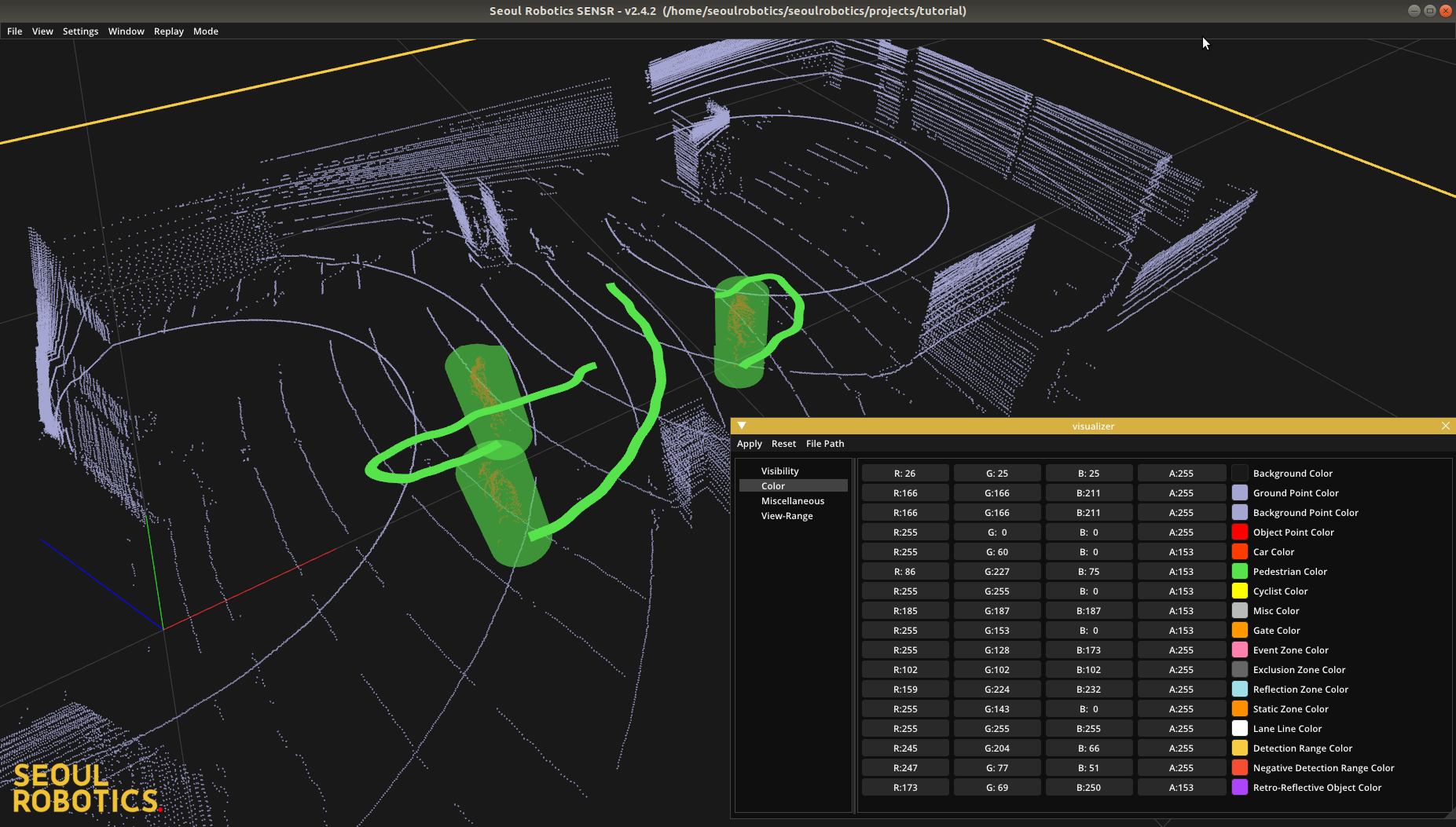The height and width of the screenshot is (827, 1456).
Task: Select the Miscellaneous category
Action: [793, 501]
